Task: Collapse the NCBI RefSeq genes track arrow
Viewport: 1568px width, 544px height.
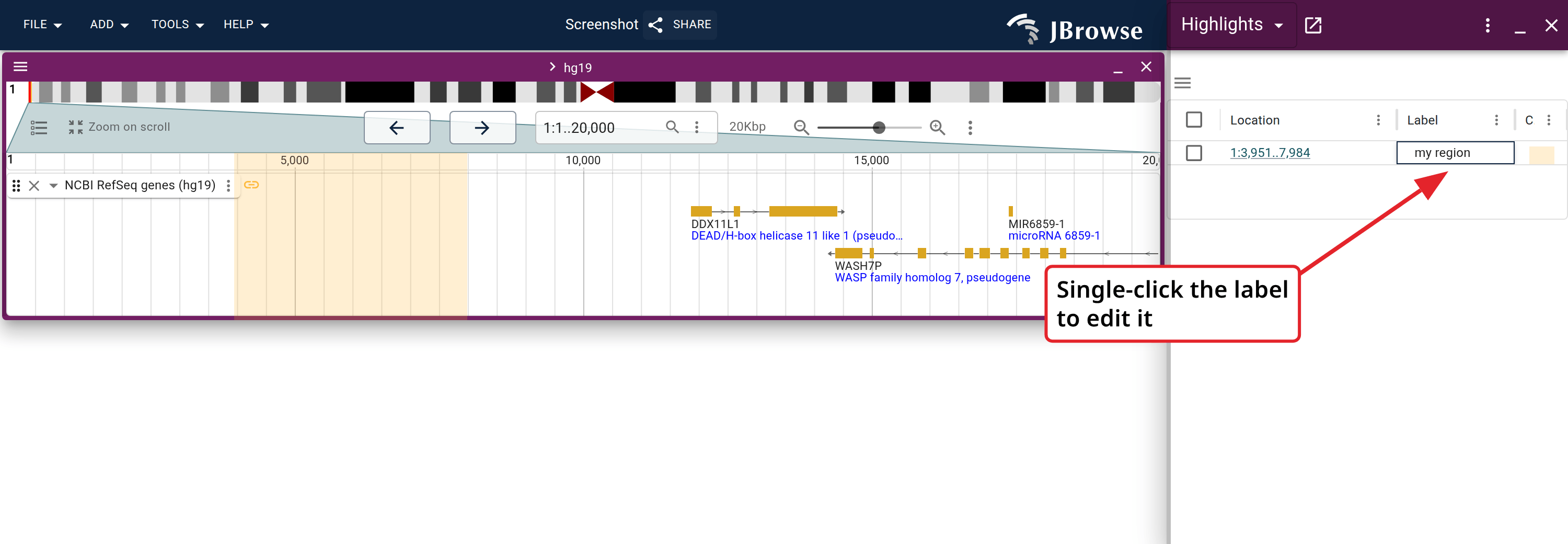Action: [x=53, y=185]
